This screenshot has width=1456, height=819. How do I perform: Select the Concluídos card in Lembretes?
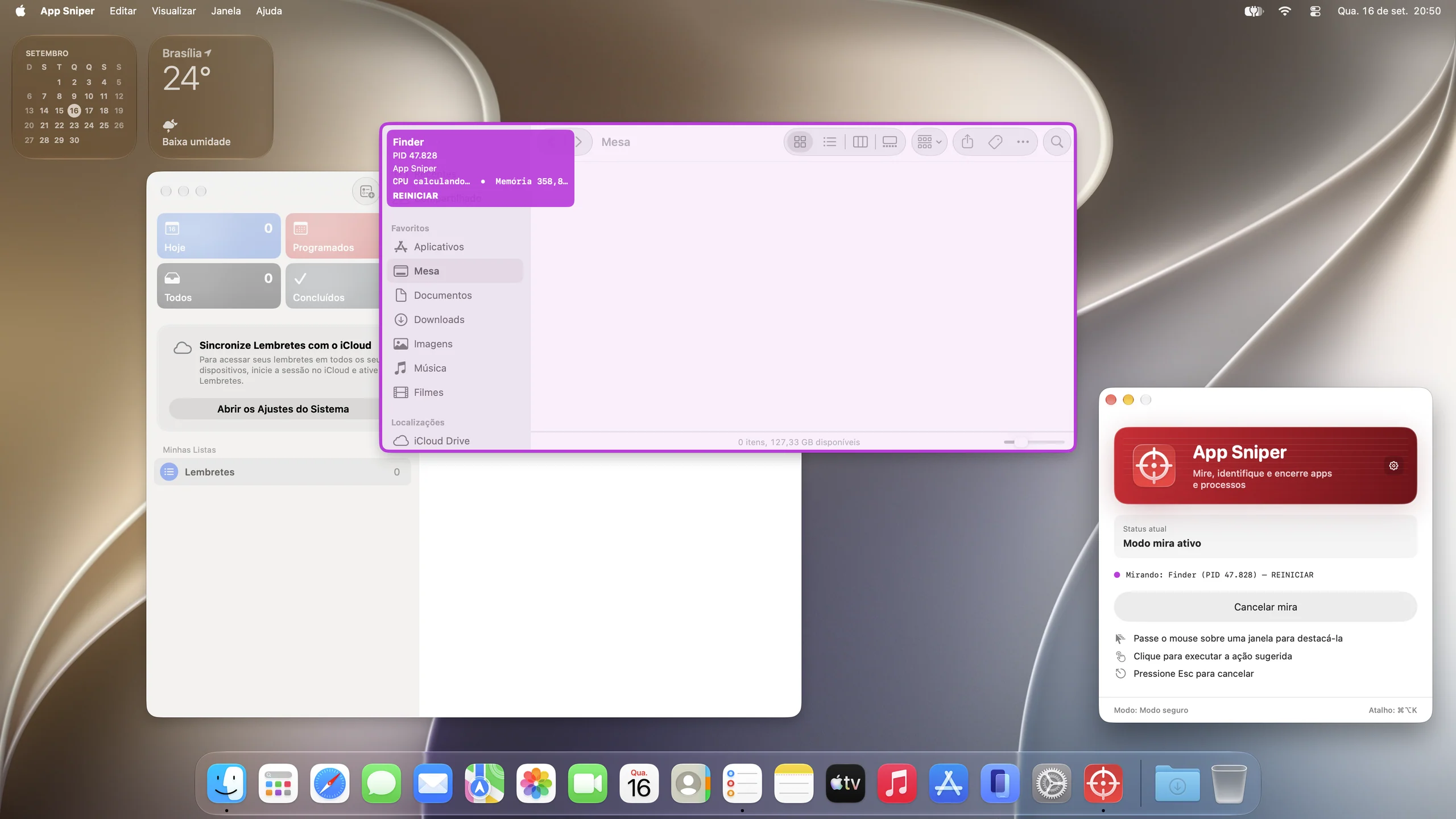click(333, 286)
